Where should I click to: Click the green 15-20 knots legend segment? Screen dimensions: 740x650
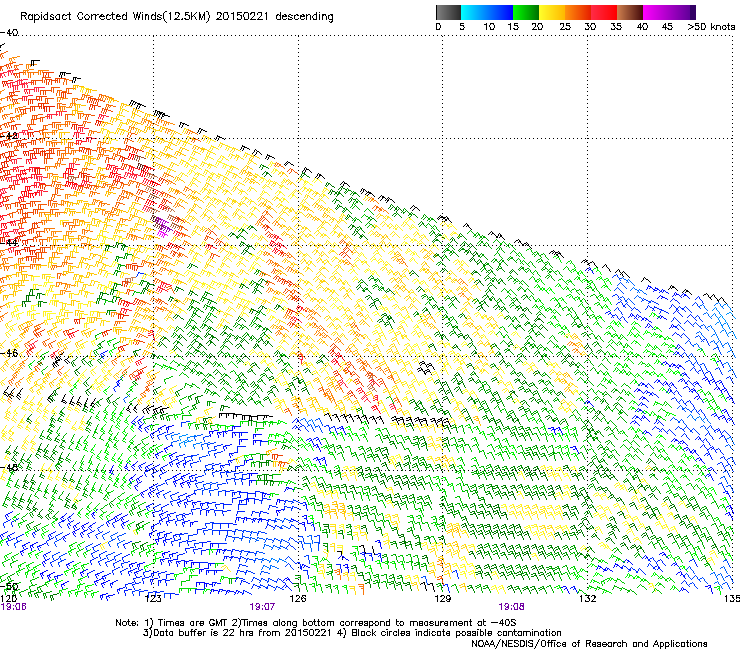(526, 12)
